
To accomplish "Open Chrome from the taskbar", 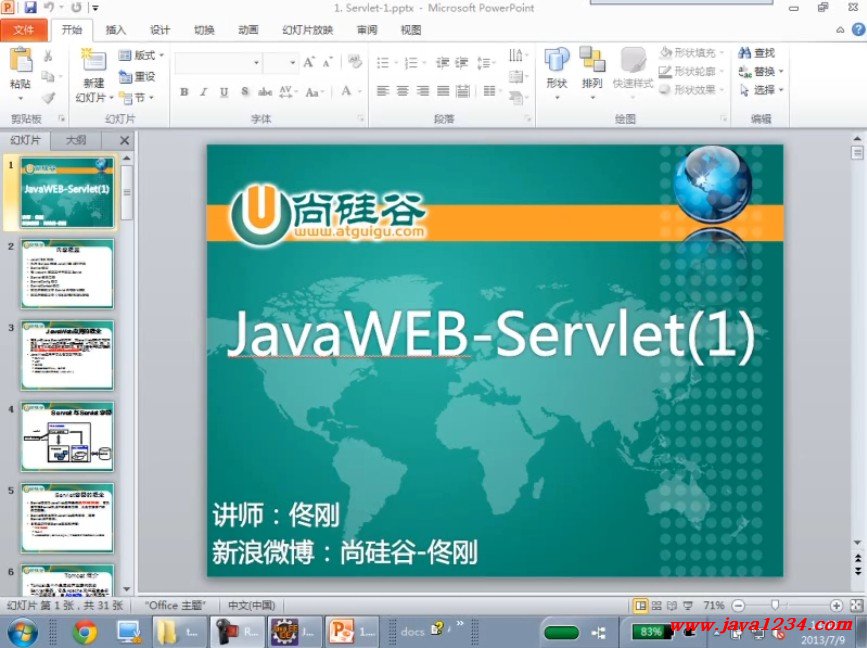I will [85, 631].
